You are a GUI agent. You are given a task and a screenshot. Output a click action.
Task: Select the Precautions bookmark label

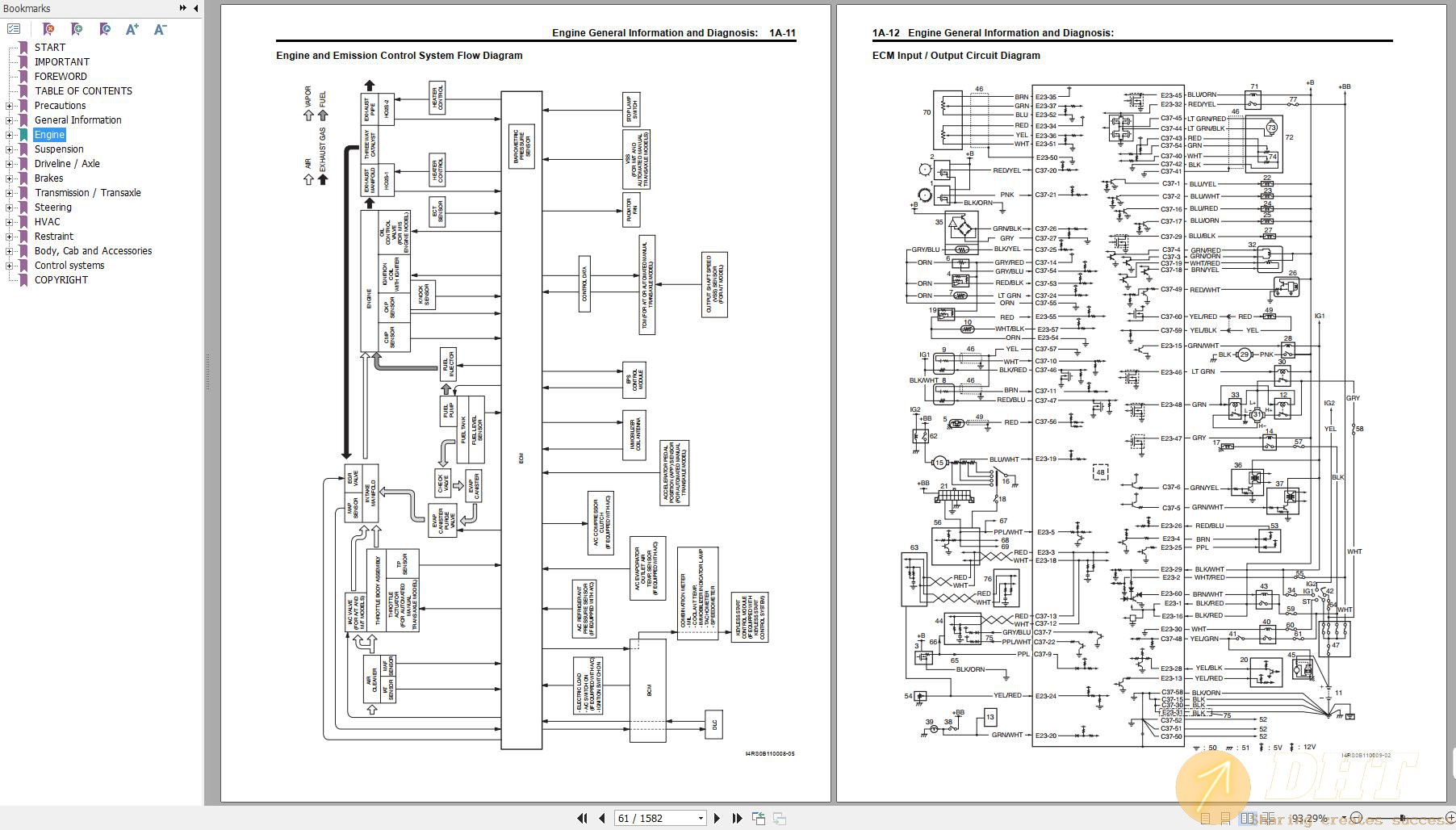tap(60, 106)
